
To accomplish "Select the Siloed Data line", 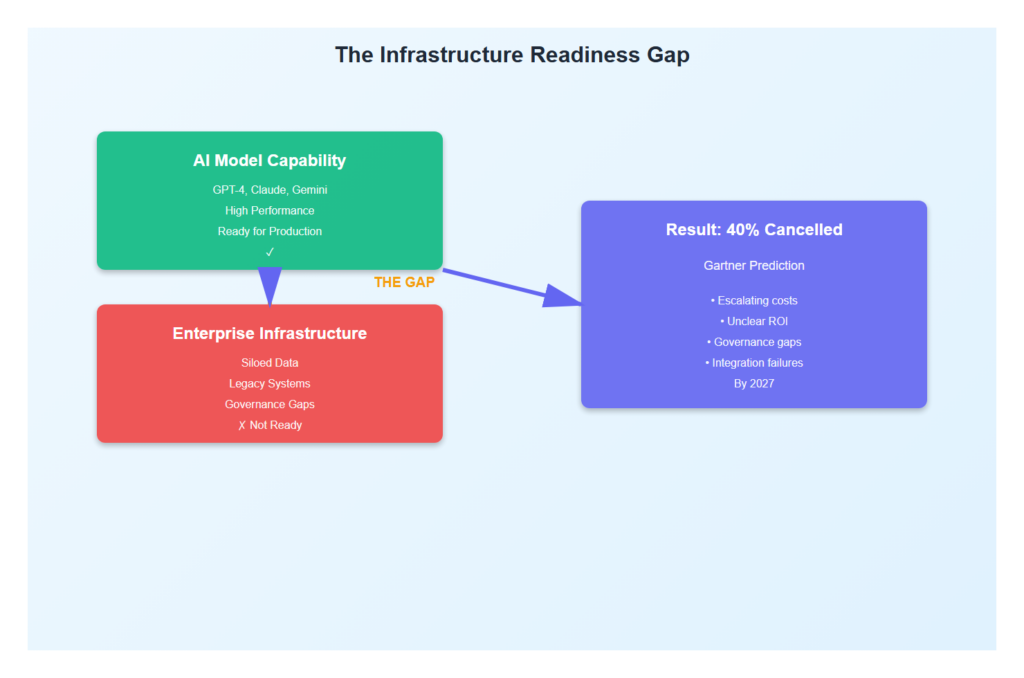I will click(269, 363).
